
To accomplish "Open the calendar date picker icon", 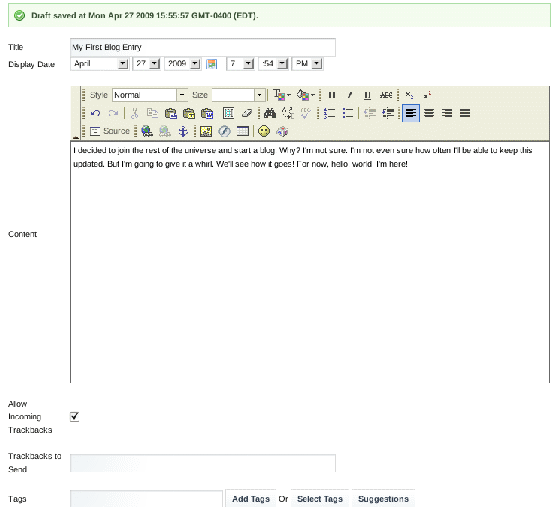I will pos(211,64).
